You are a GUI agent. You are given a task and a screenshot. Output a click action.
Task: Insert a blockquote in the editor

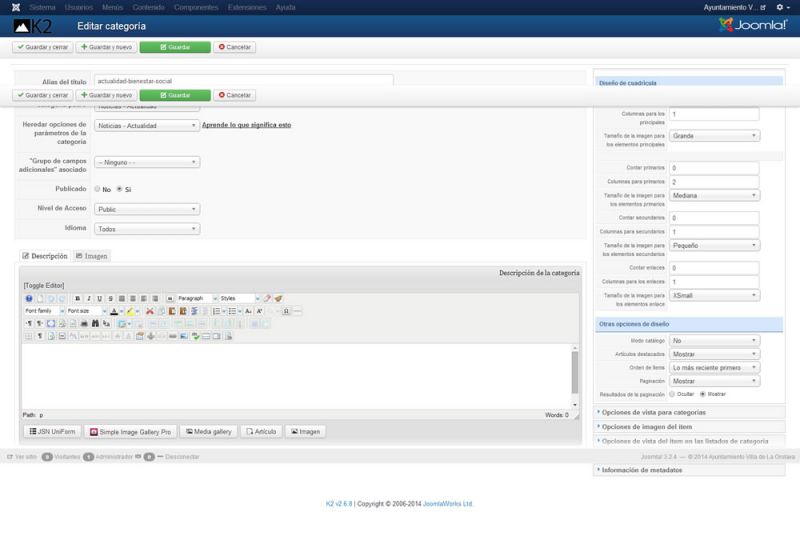[x=170, y=298]
